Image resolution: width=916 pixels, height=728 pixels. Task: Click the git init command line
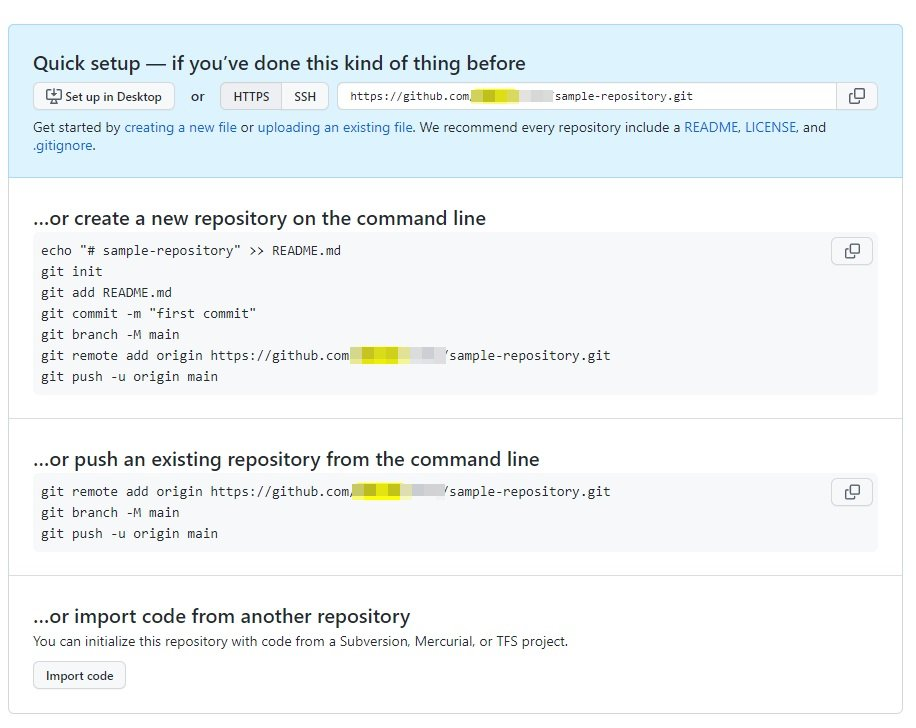click(72, 271)
